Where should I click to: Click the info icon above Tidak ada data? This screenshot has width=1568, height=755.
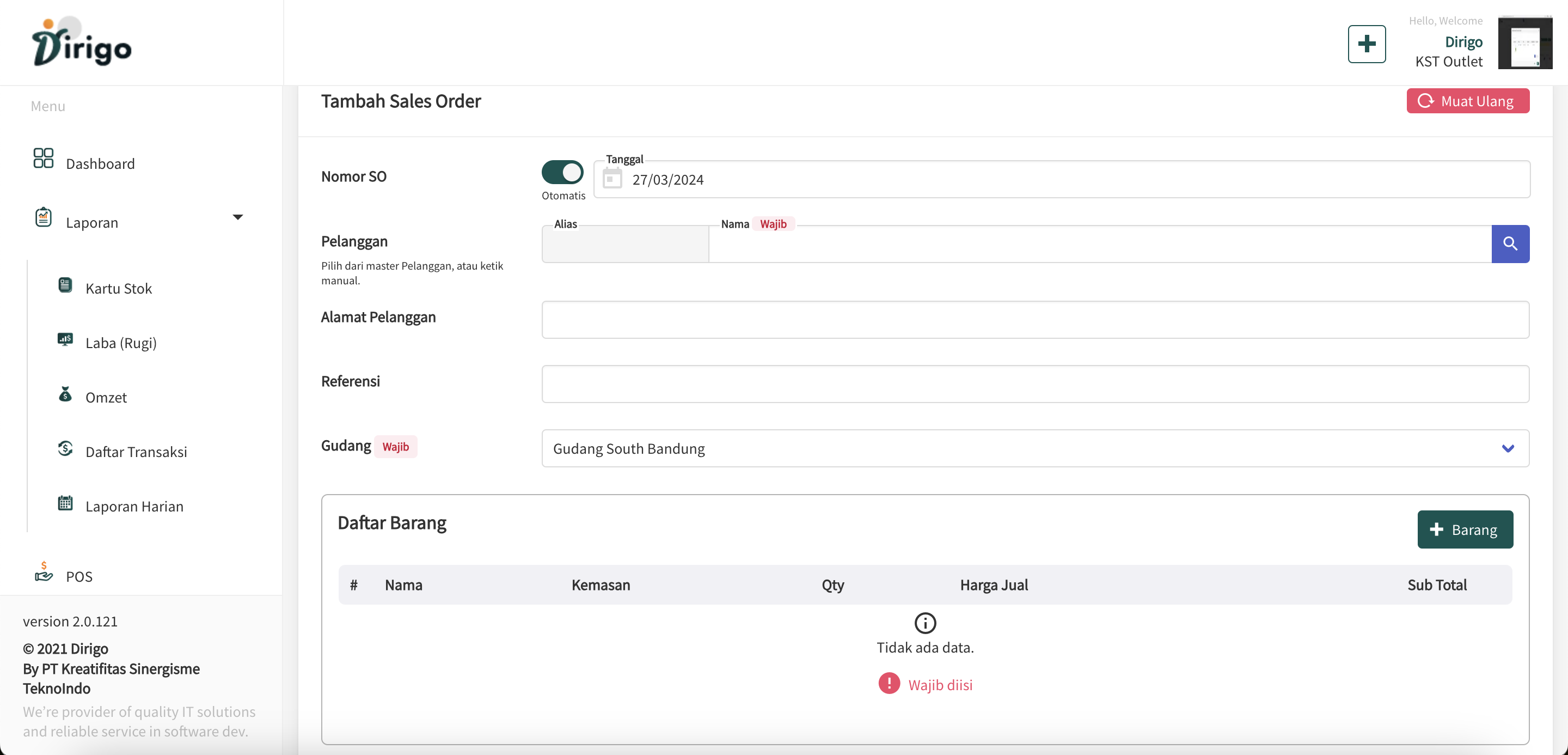pyautogui.click(x=924, y=623)
